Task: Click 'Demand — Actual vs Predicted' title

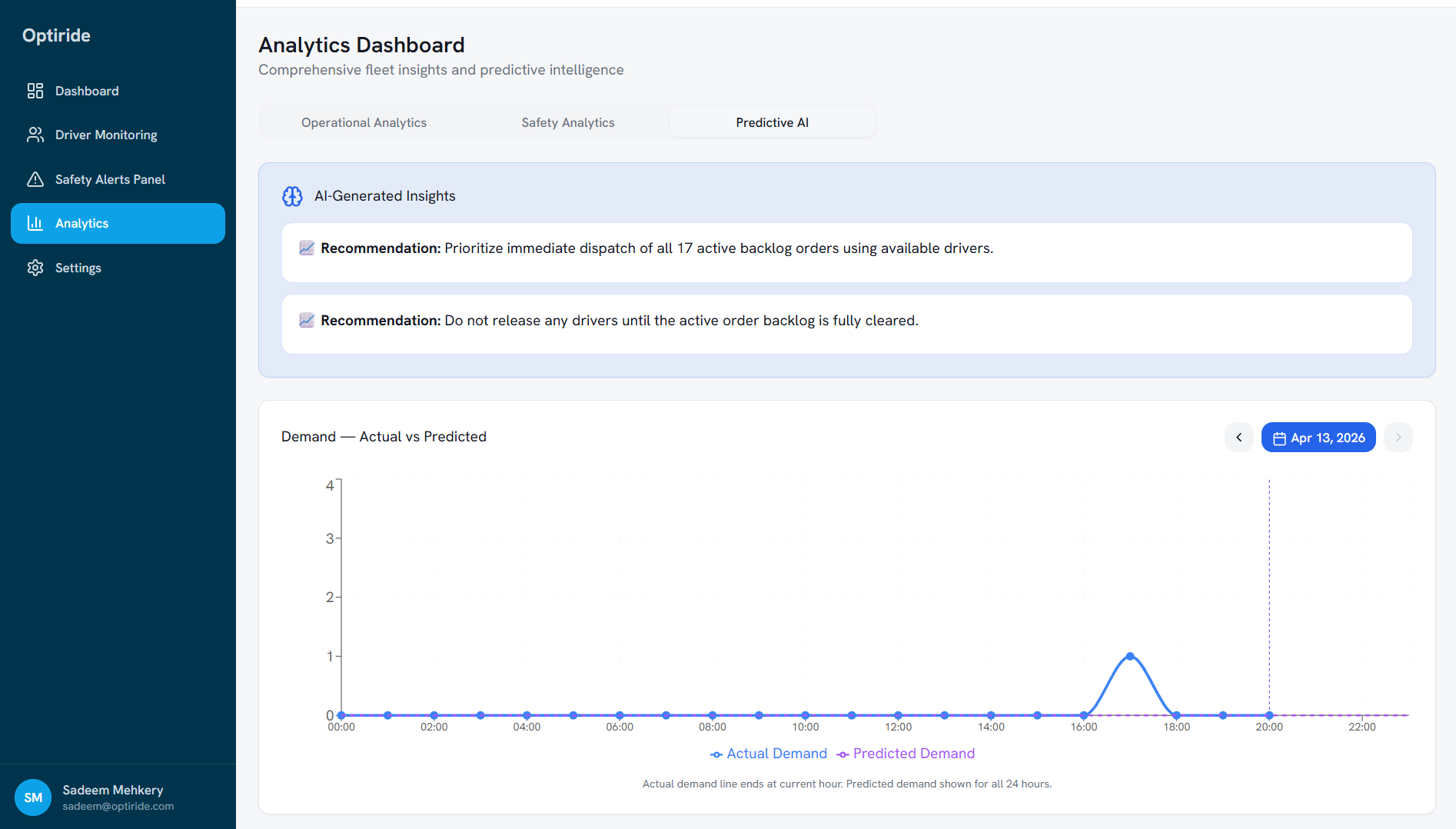Action: (x=384, y=437)
